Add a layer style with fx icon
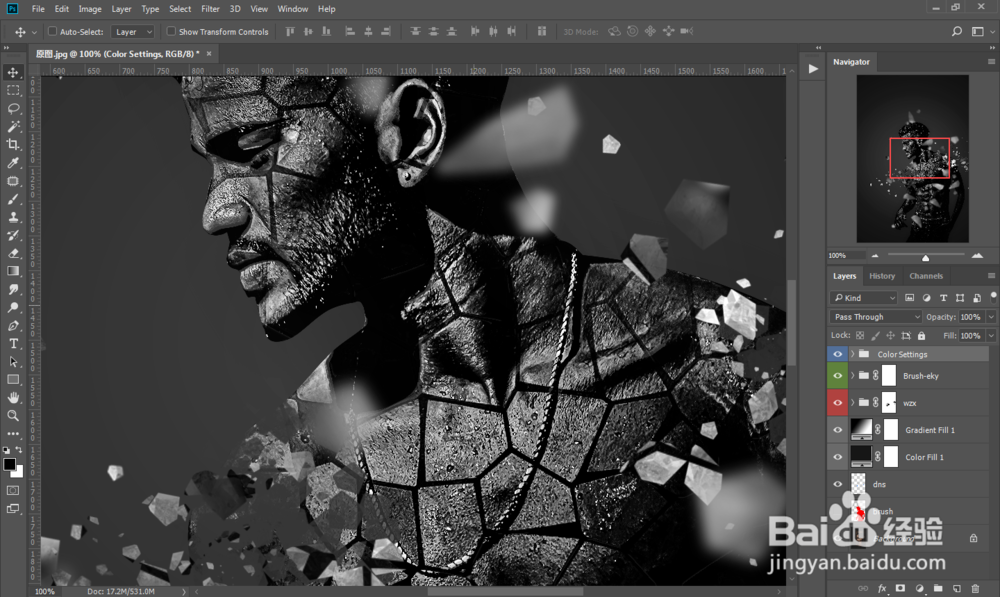This screenshot has width=1000, height=597. [882, 588]
